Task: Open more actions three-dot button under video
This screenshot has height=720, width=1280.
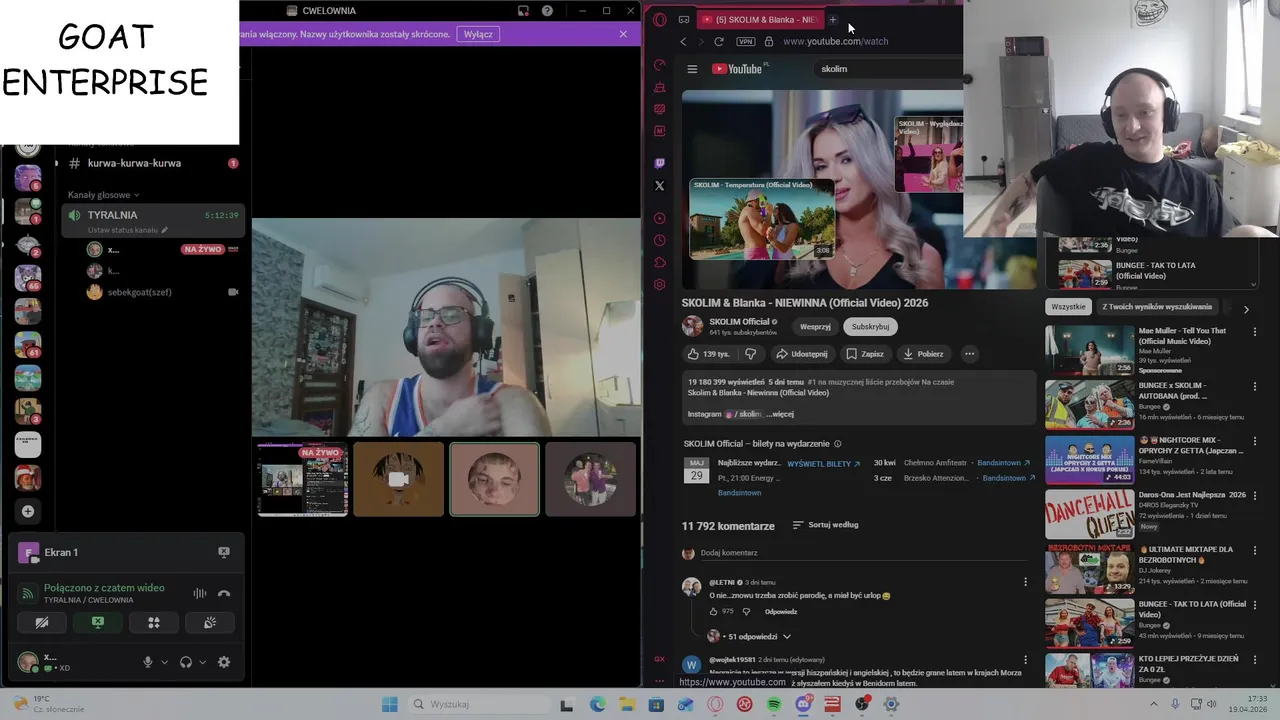Action: tap(969, 354)
